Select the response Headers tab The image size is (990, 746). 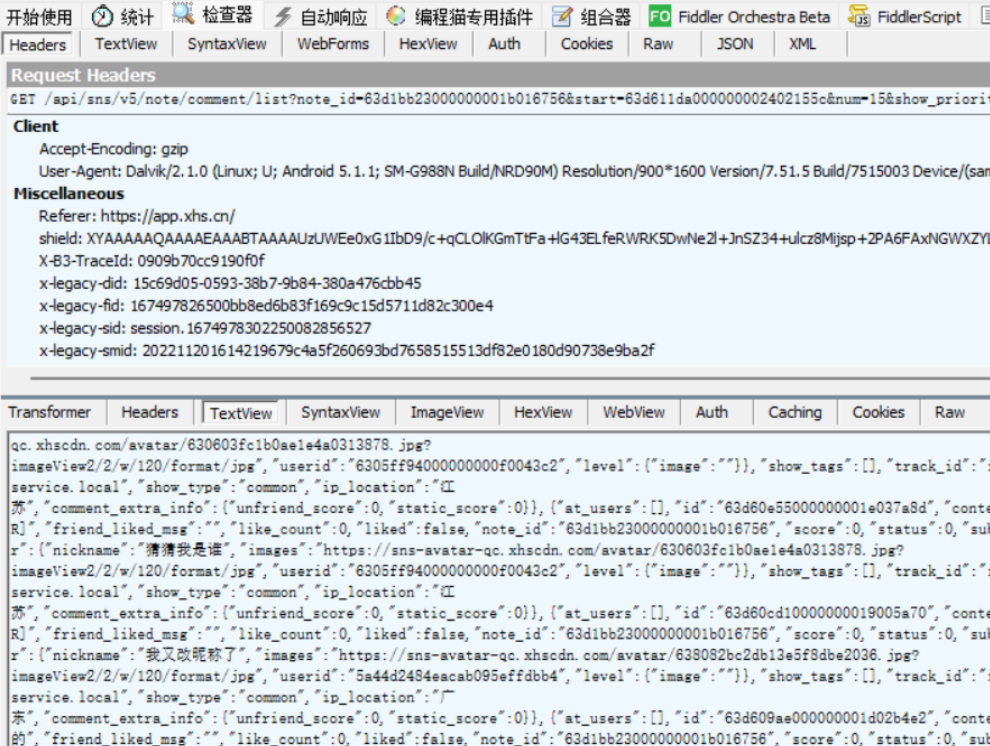click(150, 412)
